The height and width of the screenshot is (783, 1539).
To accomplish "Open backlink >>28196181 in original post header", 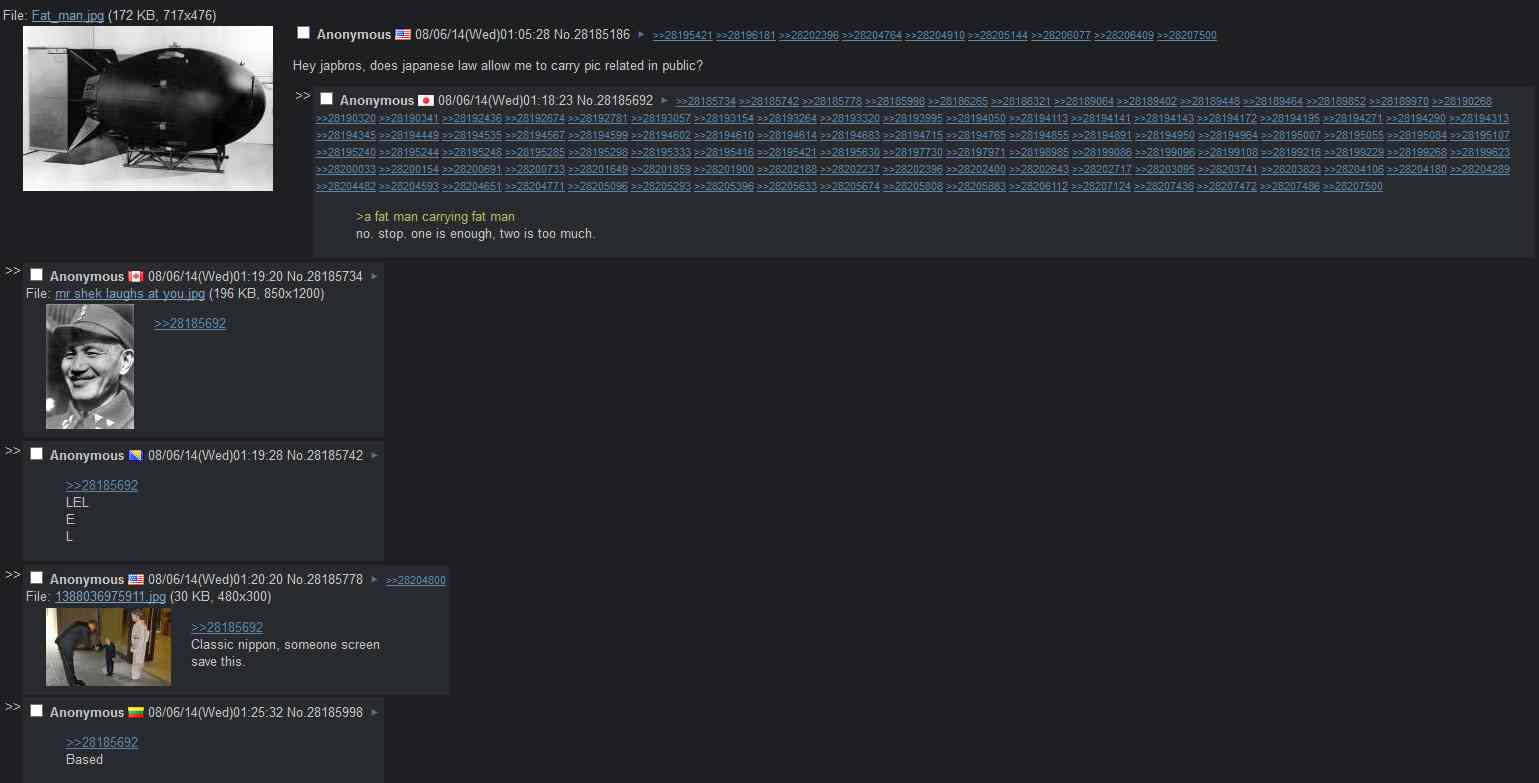I will pyautogui.click(x=746, y=36).
